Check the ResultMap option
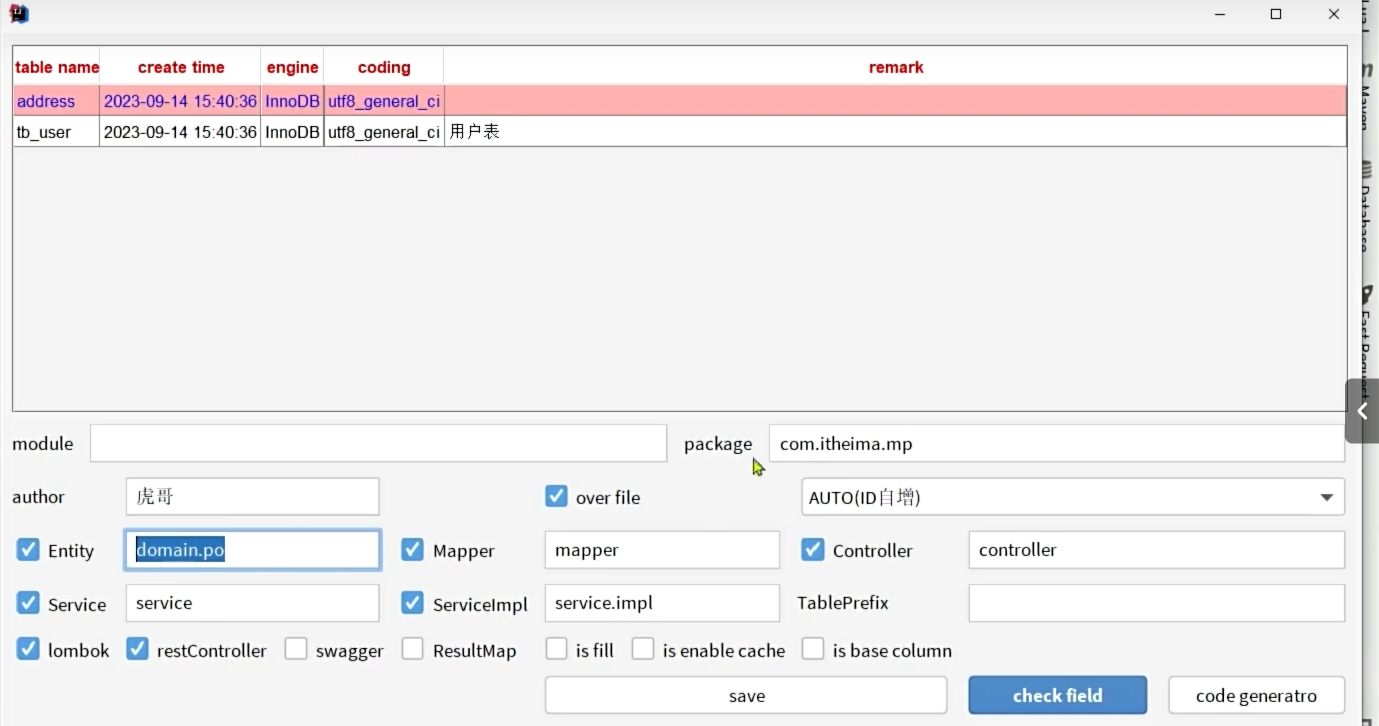 point(413,650)
